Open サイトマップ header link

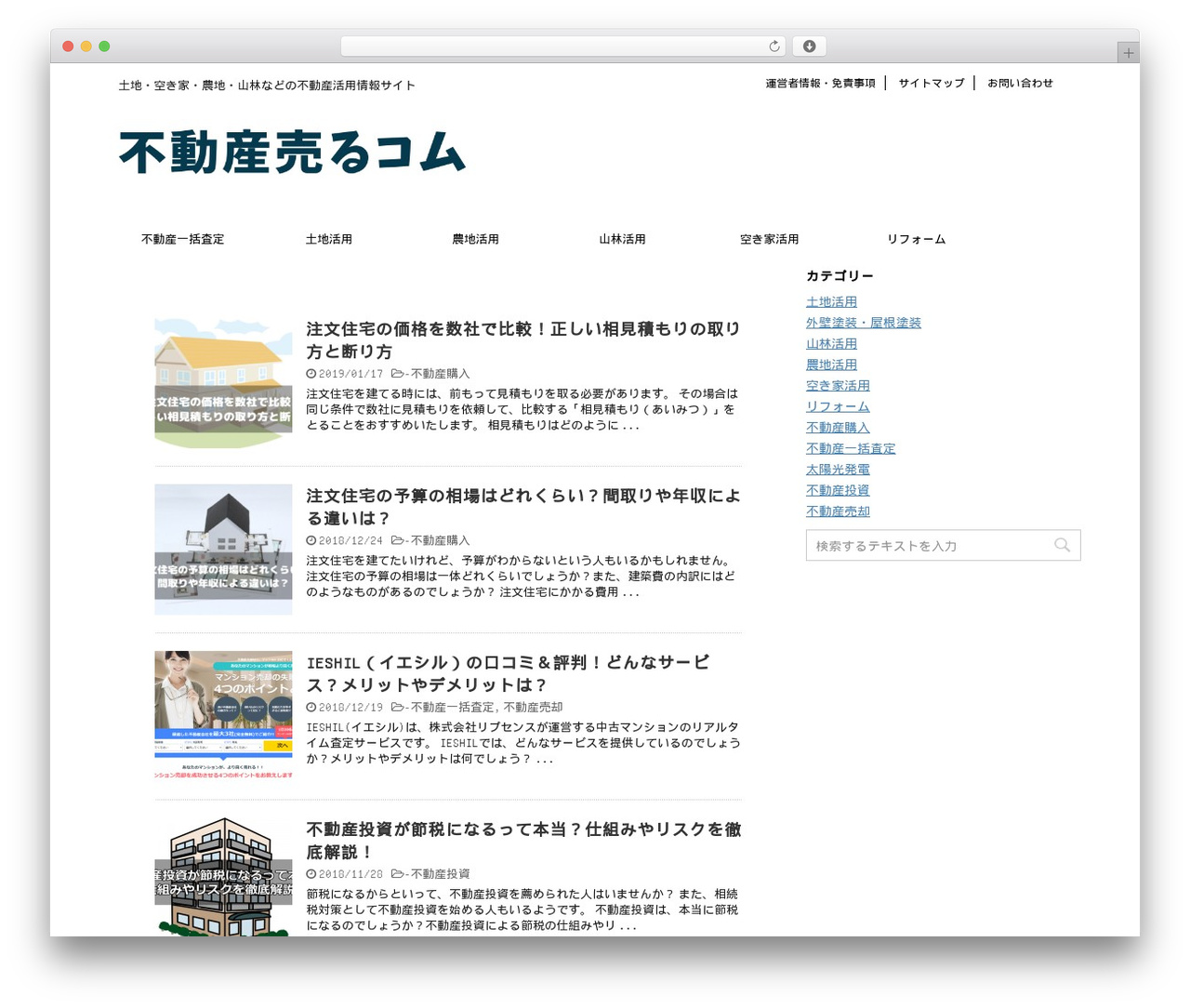(932, 83)
